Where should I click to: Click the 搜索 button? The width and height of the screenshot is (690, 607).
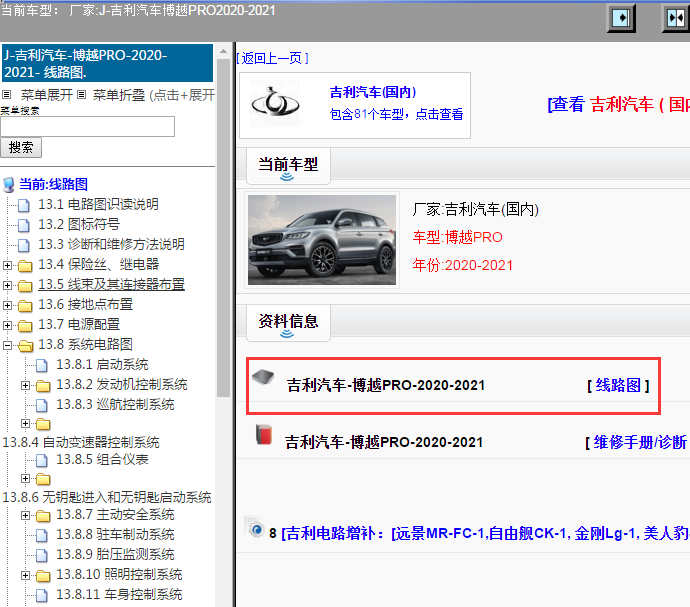coord(21,147)
